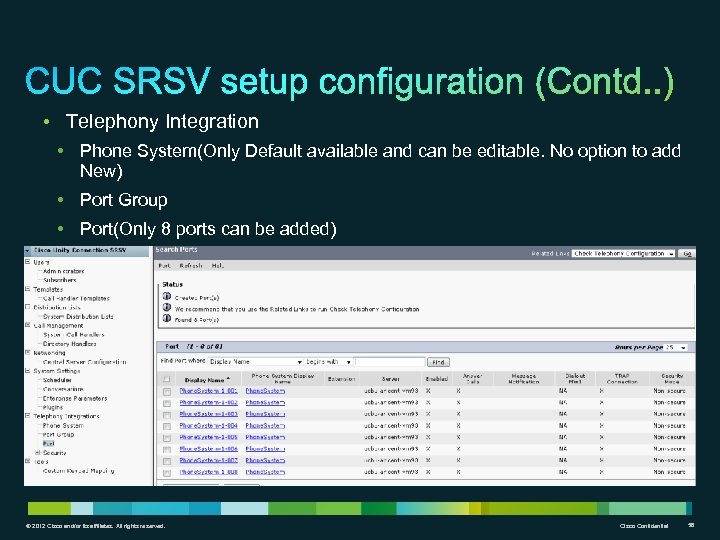Expand the Security tree node

coord(38,452)
